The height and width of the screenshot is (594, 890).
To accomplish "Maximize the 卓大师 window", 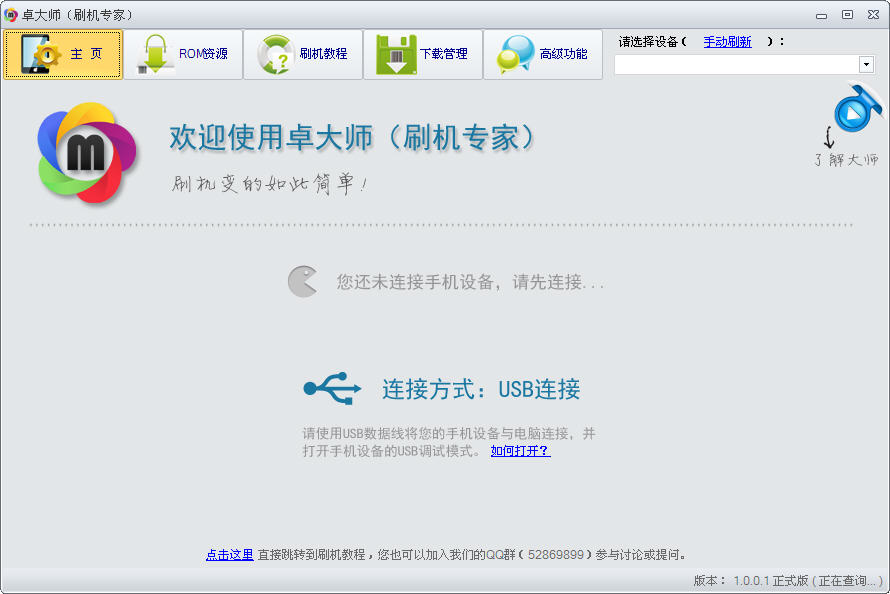I will tap(847, 15).
